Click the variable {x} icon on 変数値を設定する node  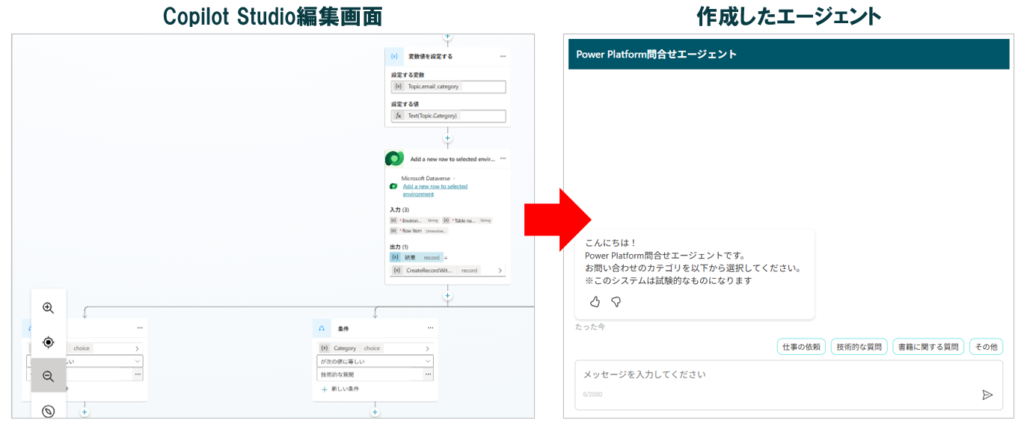click(394, 56)
